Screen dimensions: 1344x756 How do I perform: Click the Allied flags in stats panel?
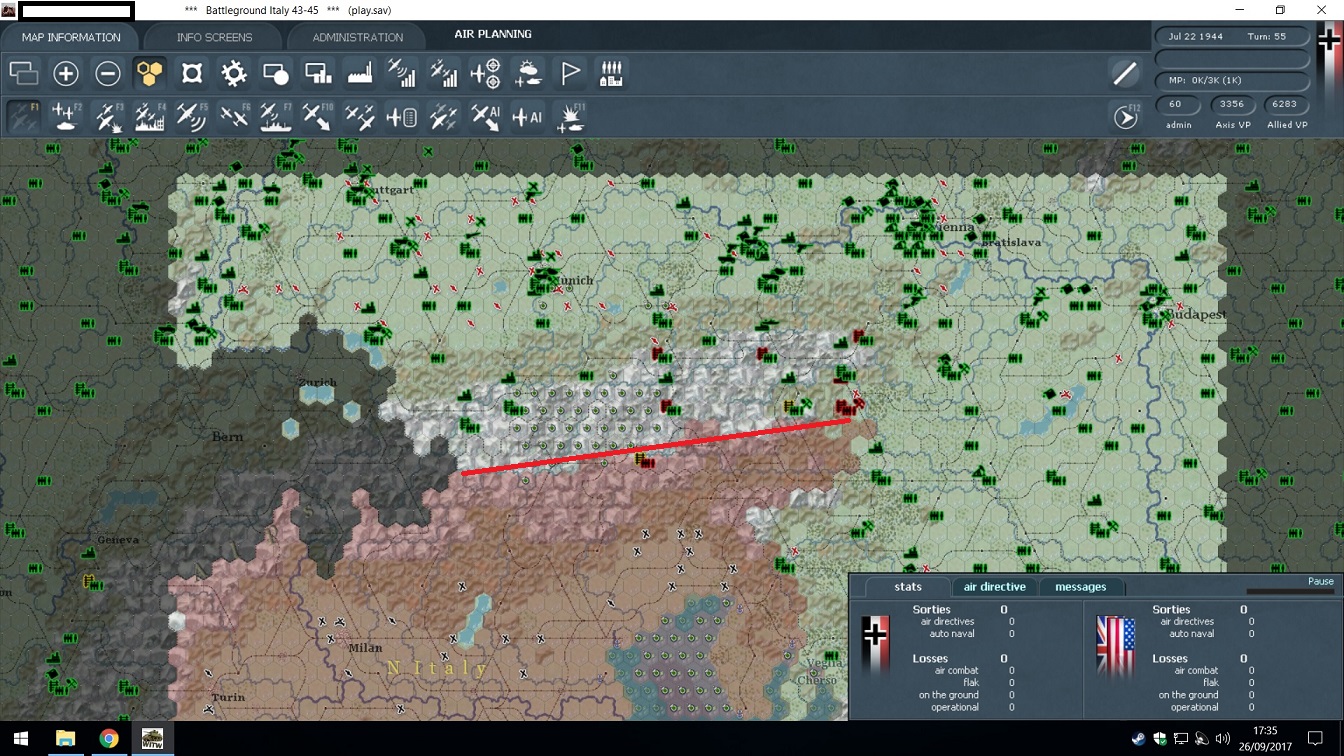(x=1116, y=646)
